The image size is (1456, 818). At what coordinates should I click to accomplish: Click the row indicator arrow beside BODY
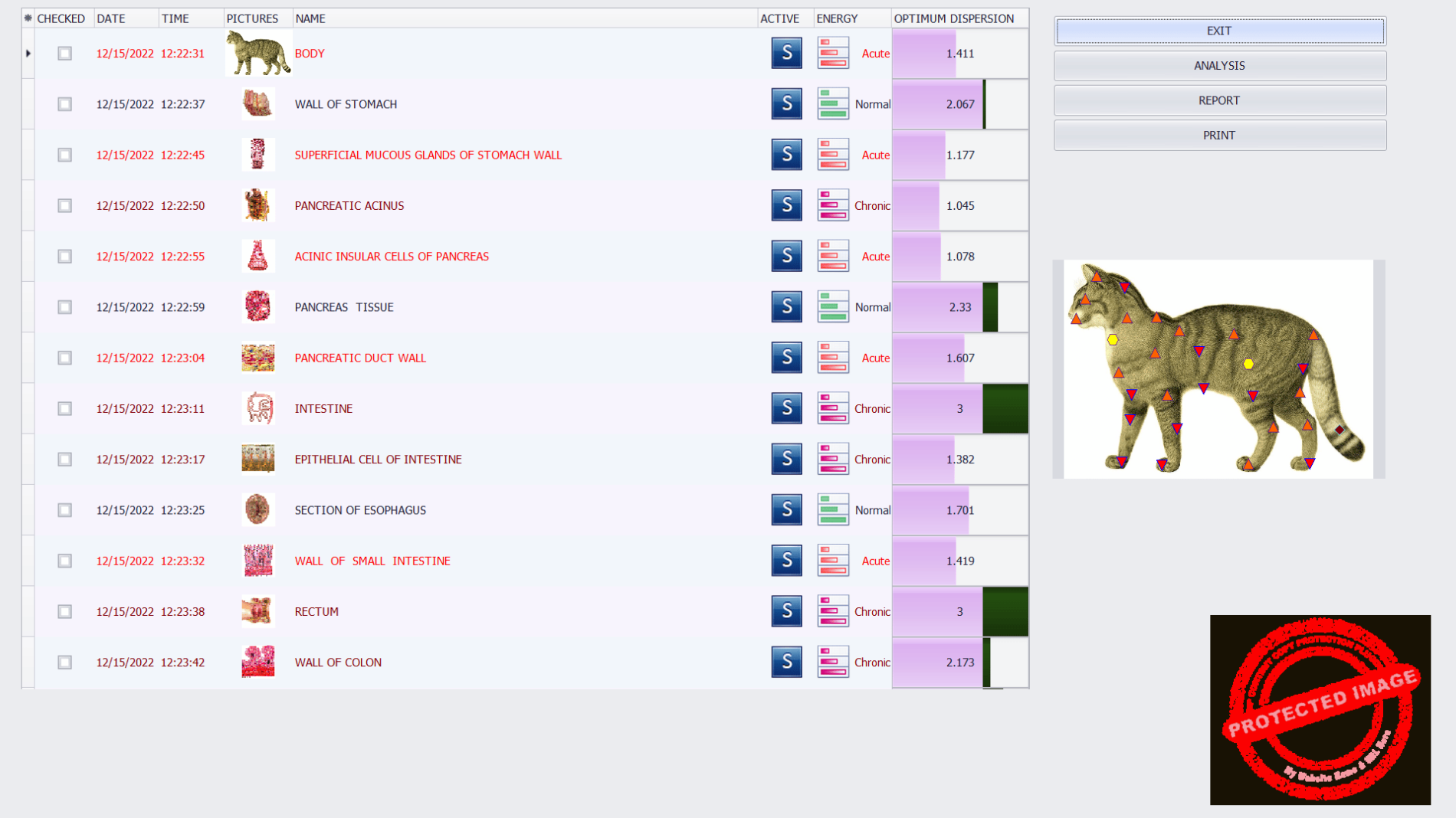click(x=28, y=54)
